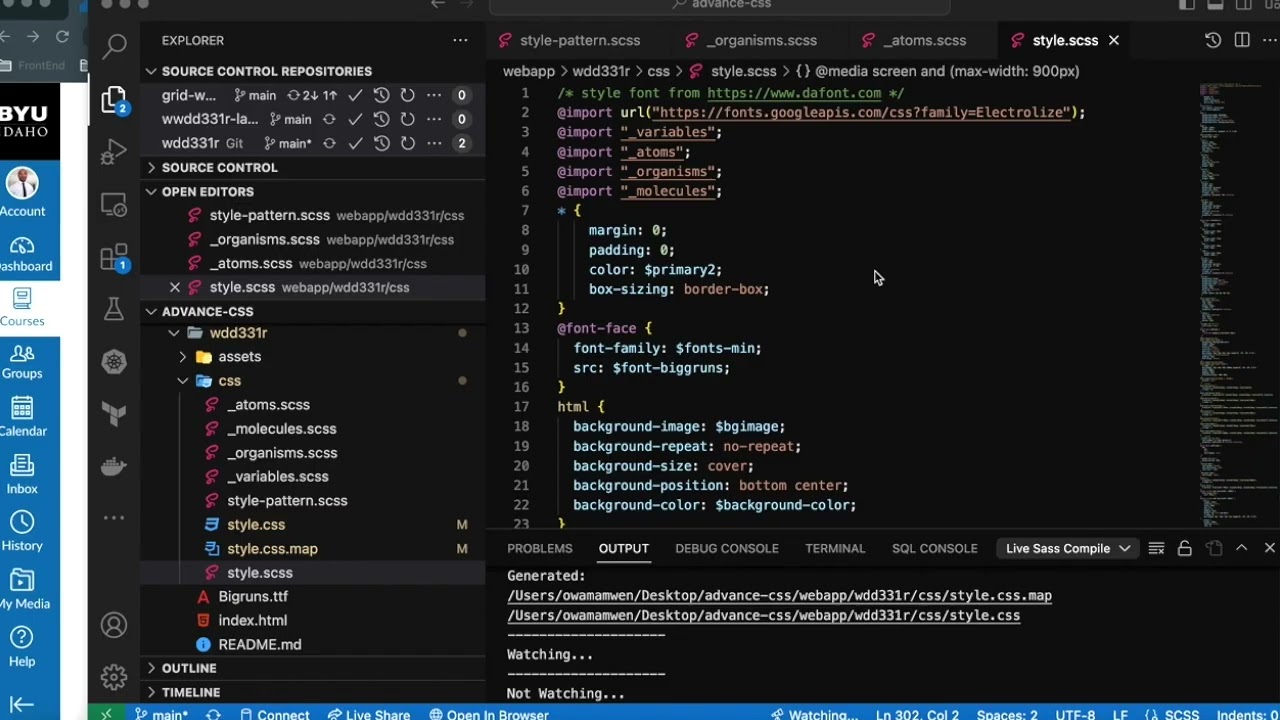Open style.css.map path in output
This screenshot has height=720, width=1280.
pos(779,595)
